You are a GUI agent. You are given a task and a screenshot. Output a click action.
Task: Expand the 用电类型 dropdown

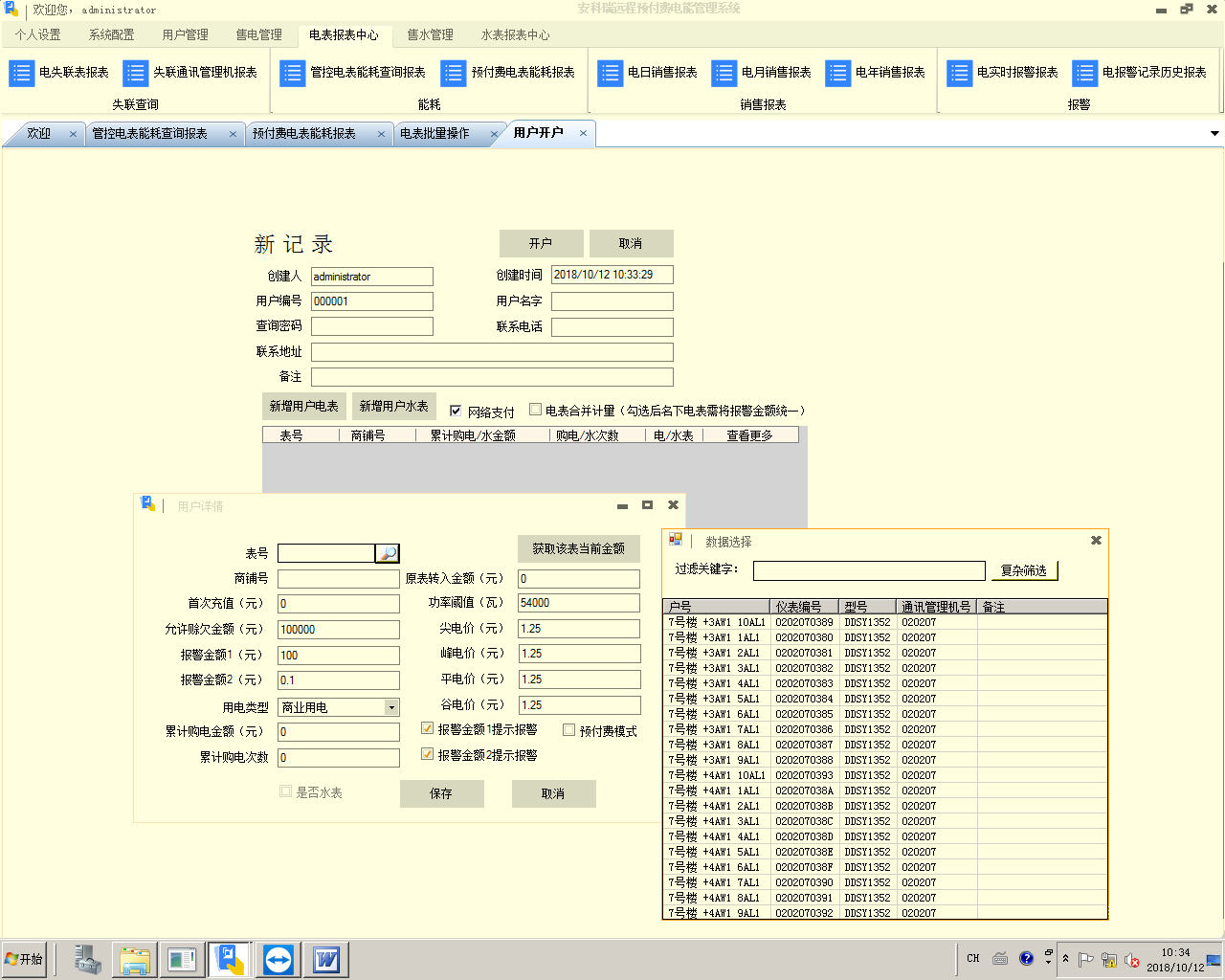(391, 707)
